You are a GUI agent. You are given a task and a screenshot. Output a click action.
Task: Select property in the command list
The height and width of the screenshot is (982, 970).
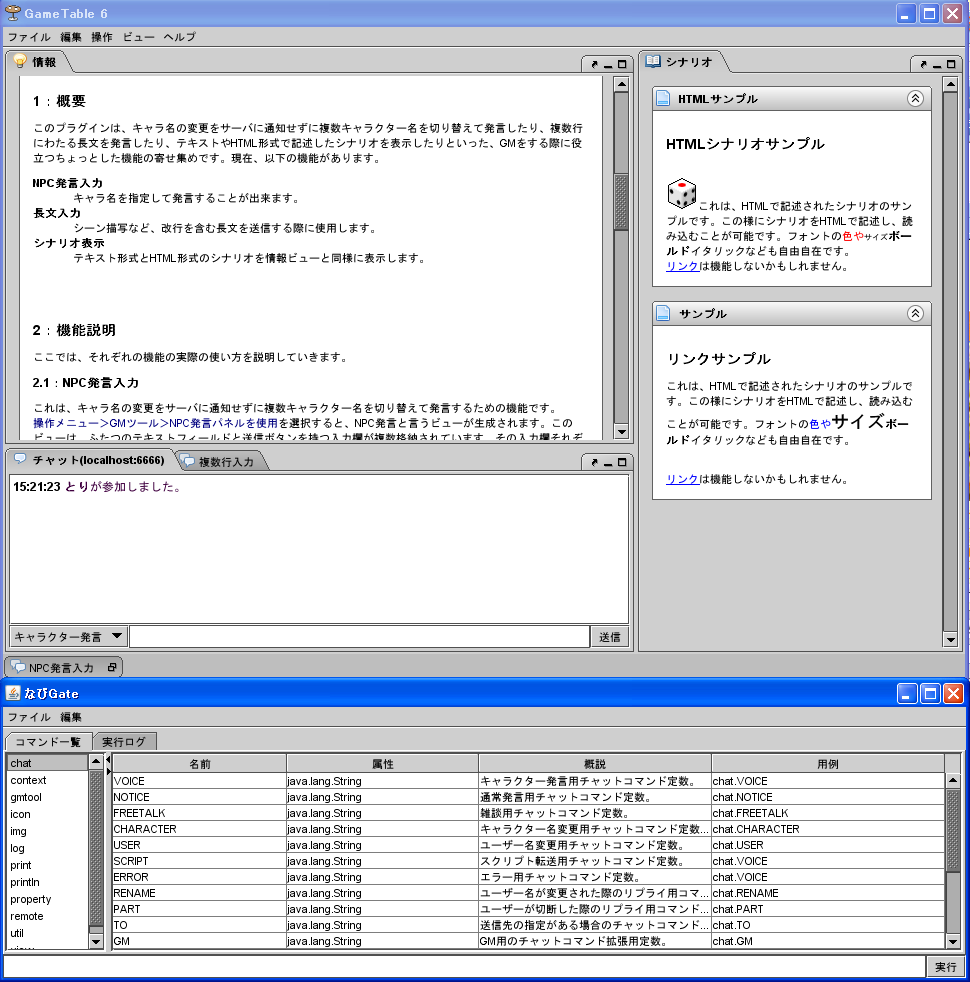click(x=48, y=899)
